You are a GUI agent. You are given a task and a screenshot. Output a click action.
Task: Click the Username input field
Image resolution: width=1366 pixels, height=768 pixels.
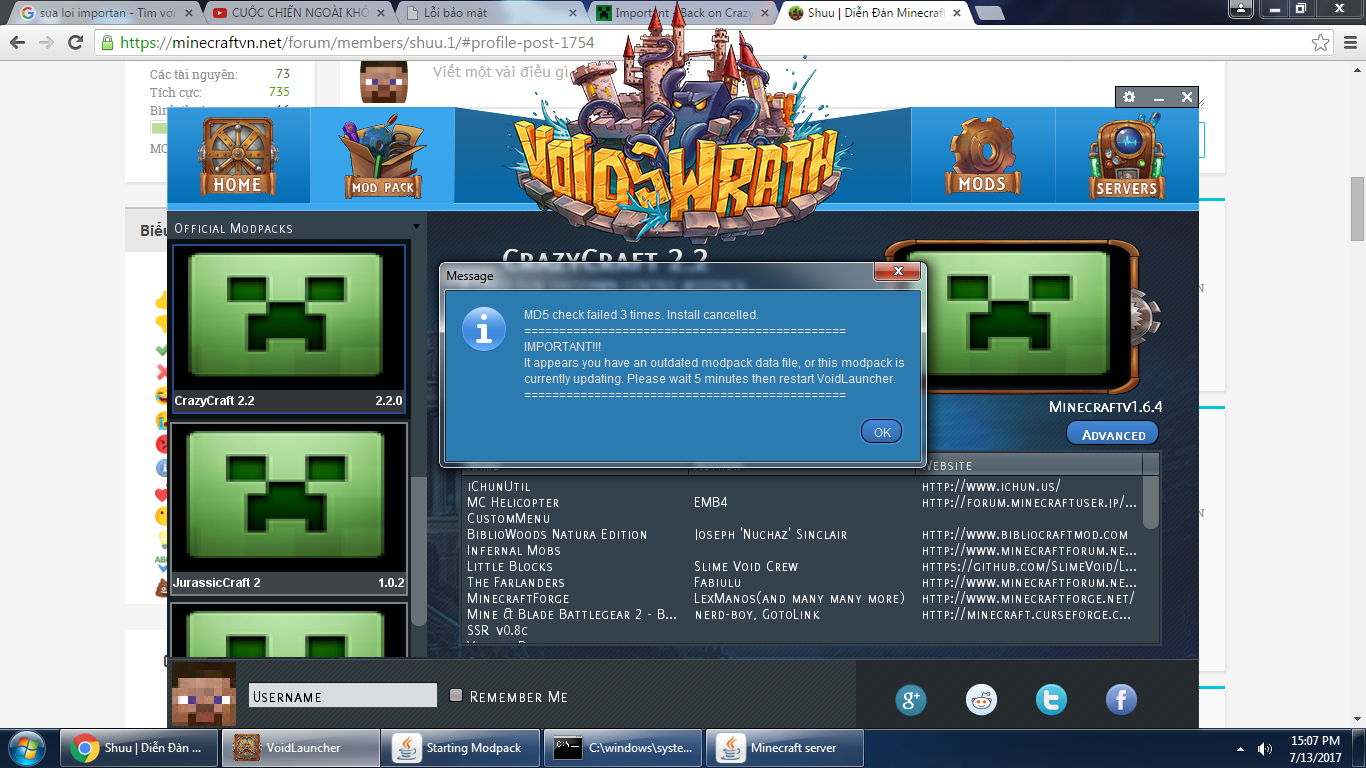pos(343,696)
